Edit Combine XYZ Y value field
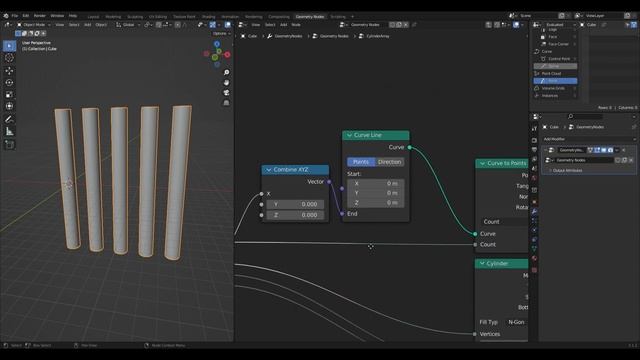 295,204
